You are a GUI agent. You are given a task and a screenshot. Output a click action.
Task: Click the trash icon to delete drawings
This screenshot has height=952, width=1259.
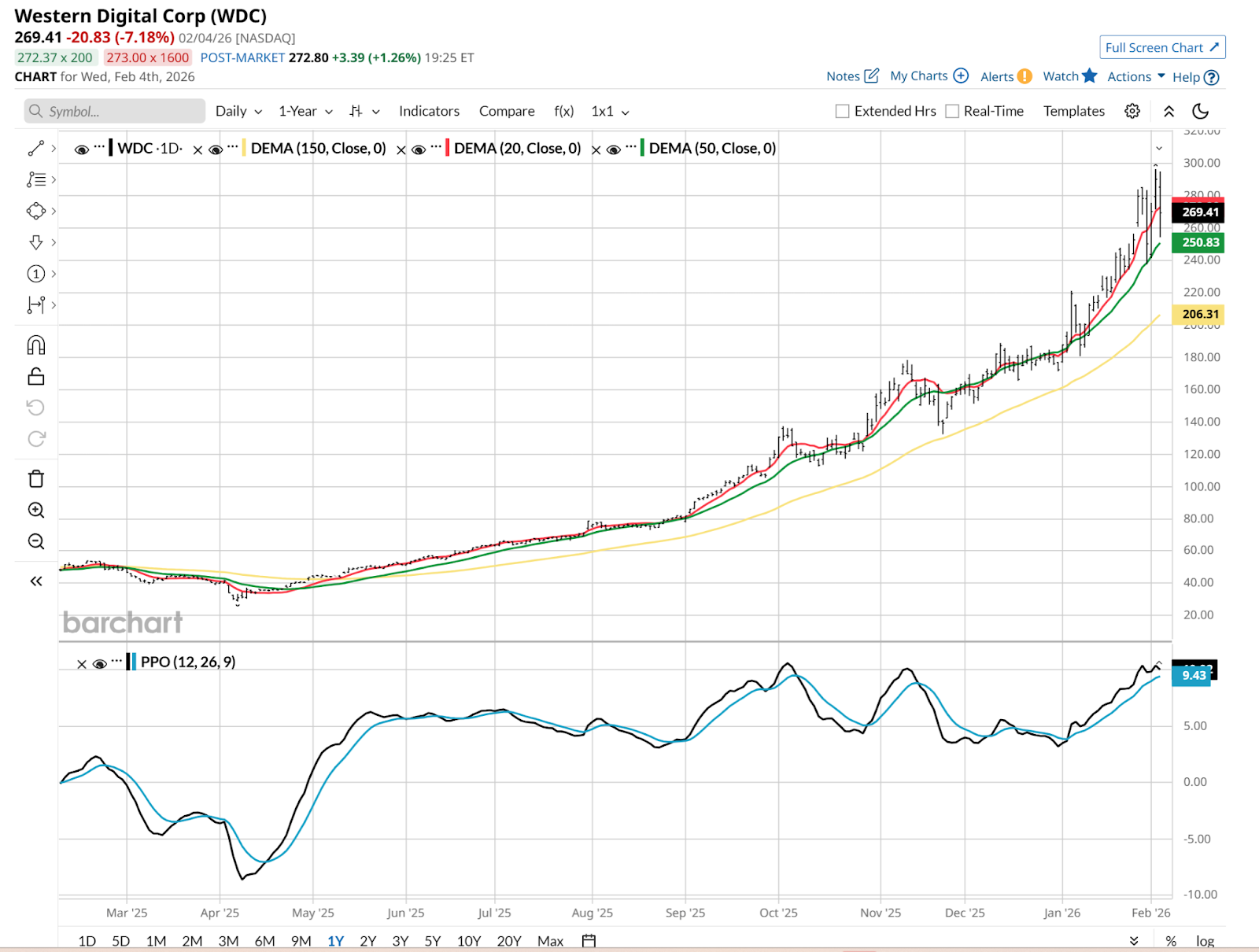(36, 479)
